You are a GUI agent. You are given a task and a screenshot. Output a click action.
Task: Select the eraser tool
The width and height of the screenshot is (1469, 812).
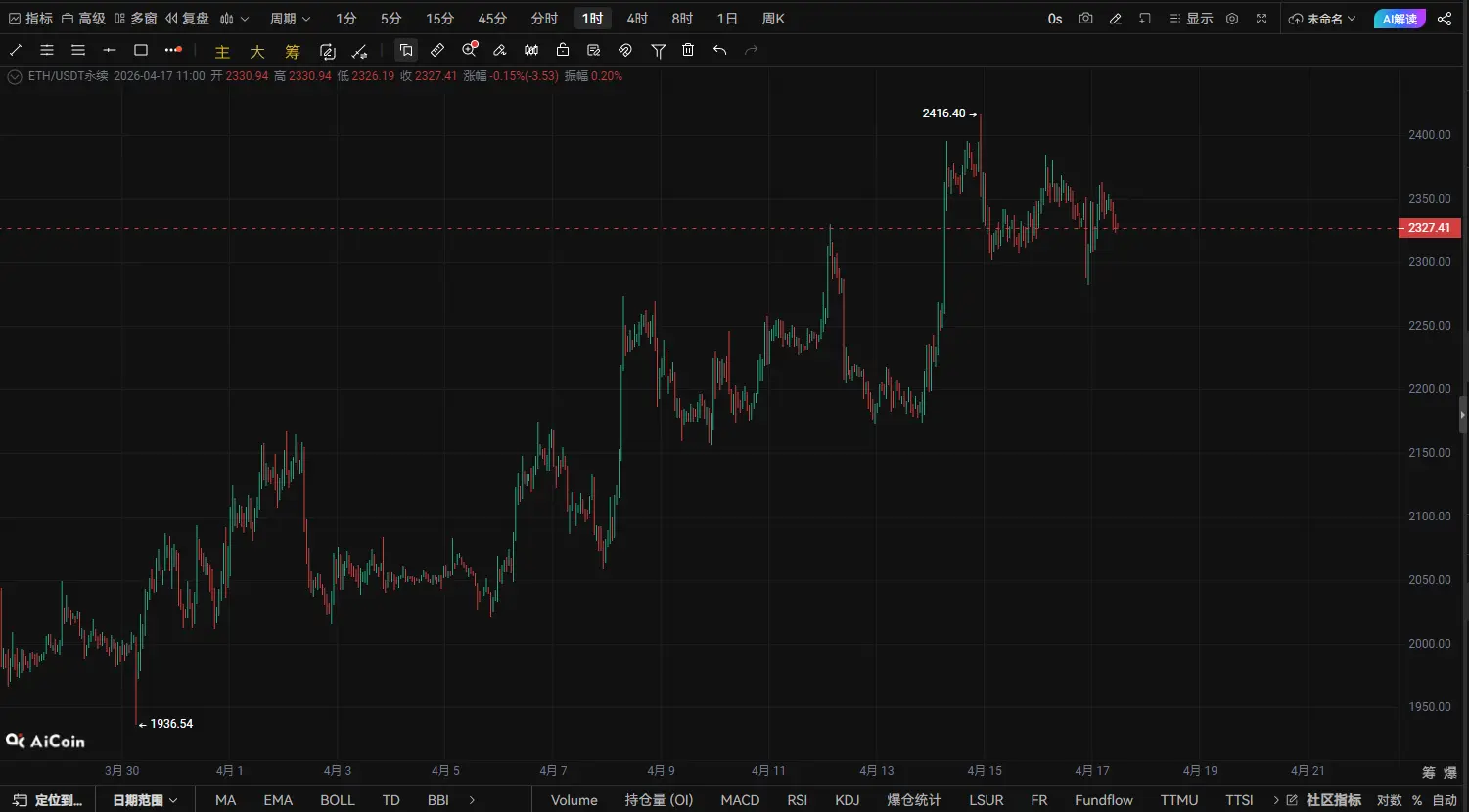pyautogui.click(x=500, y=50)
